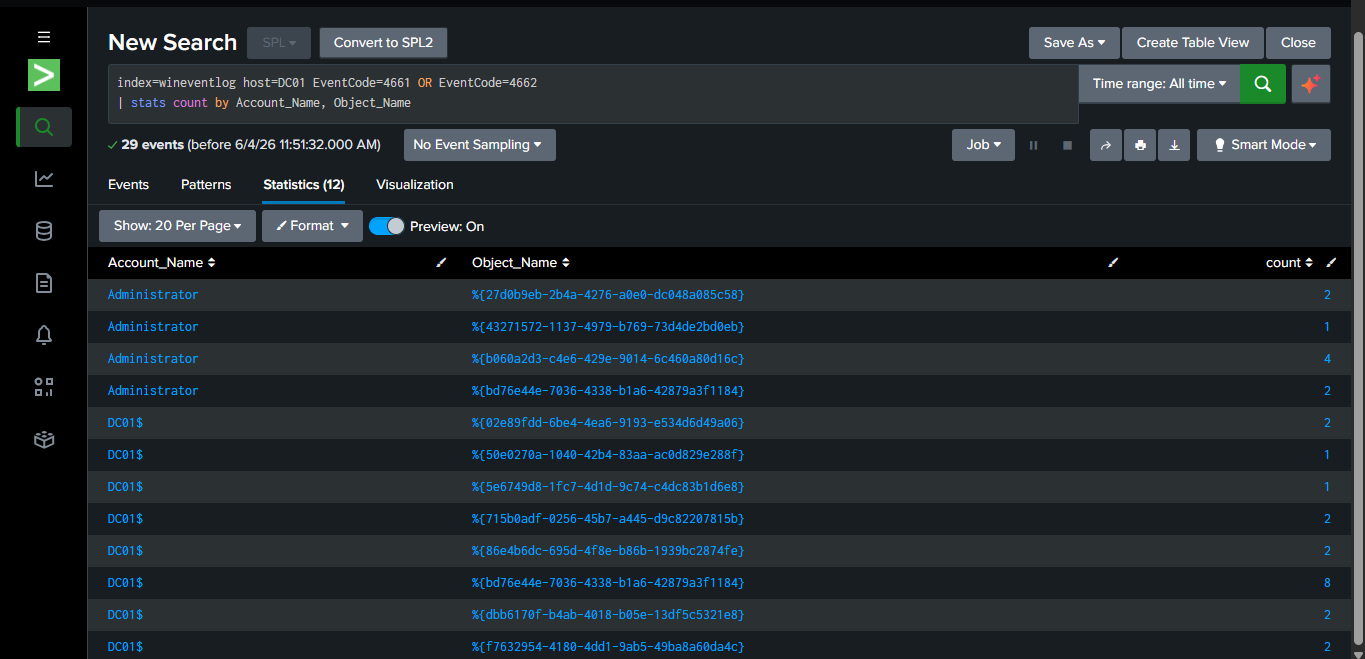The width and height of the screenshot is (1365, 659).
Task: Click count 8 in DC01$ bd76e44e row
Action: 1327,583
